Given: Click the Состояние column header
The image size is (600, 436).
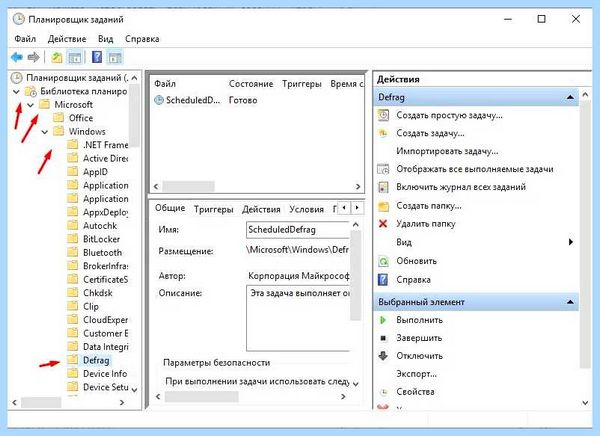Looking at the screenshot, I should pyautogui.click(x=251, y=84).
